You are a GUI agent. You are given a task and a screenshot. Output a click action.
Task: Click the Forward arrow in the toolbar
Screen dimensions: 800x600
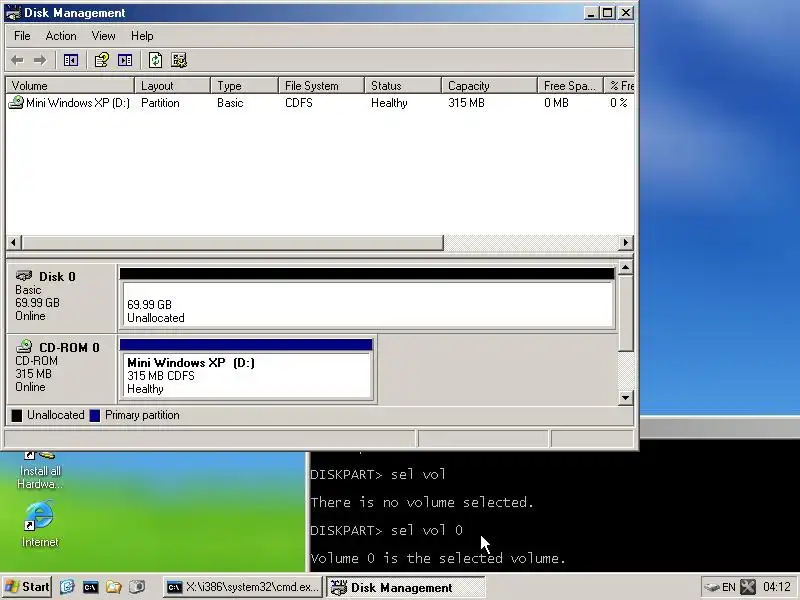pos(40,60)
